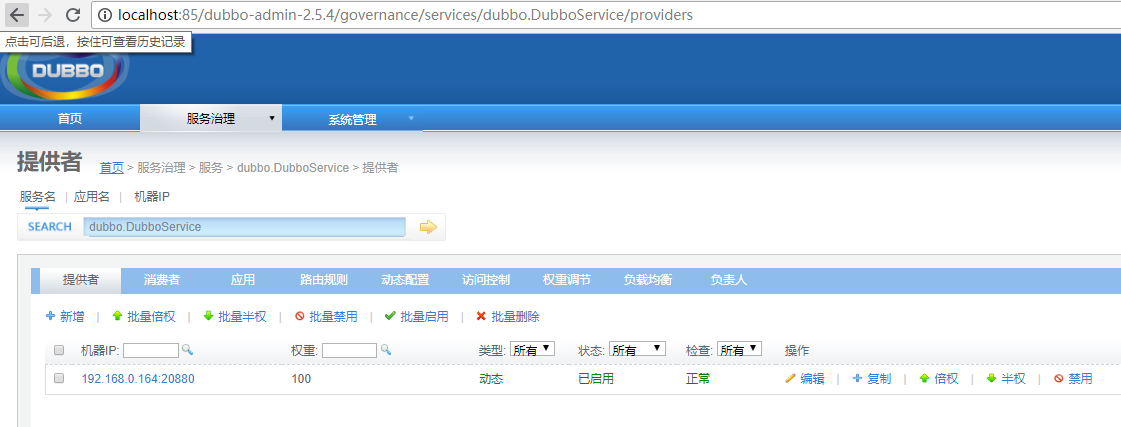
Task: Click the 动态 type cell
Action: point(491,379)
